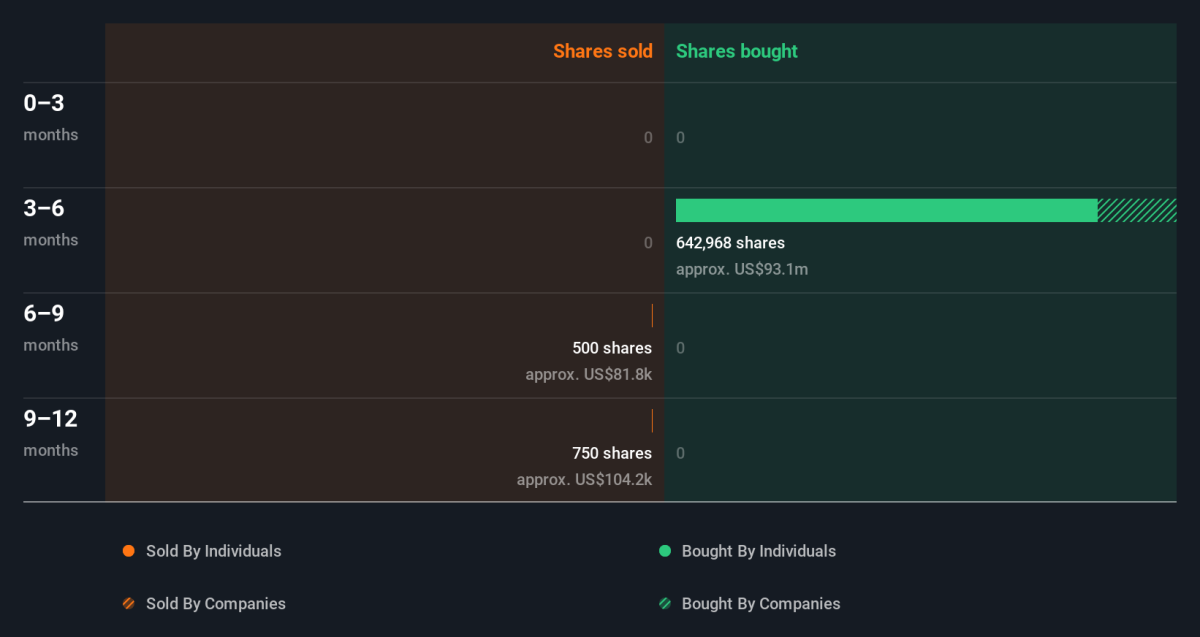Click the striped green Bought By Companies icon

(x=664, y=604)
